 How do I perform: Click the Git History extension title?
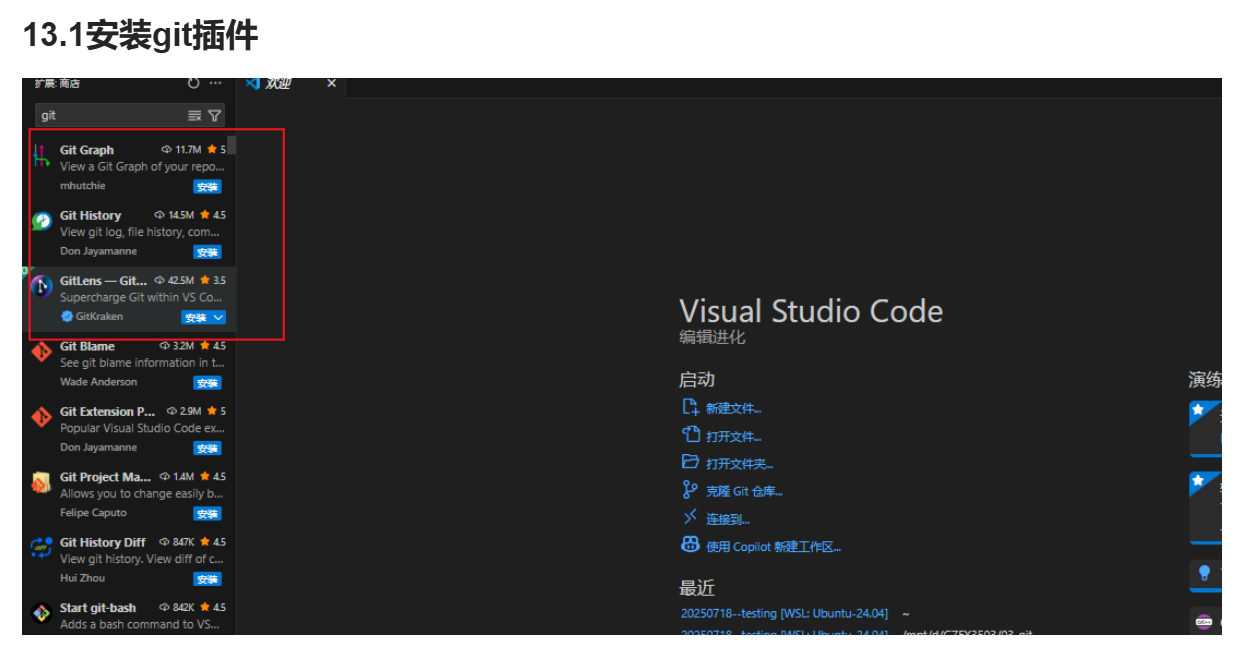[x=90, y=215]
